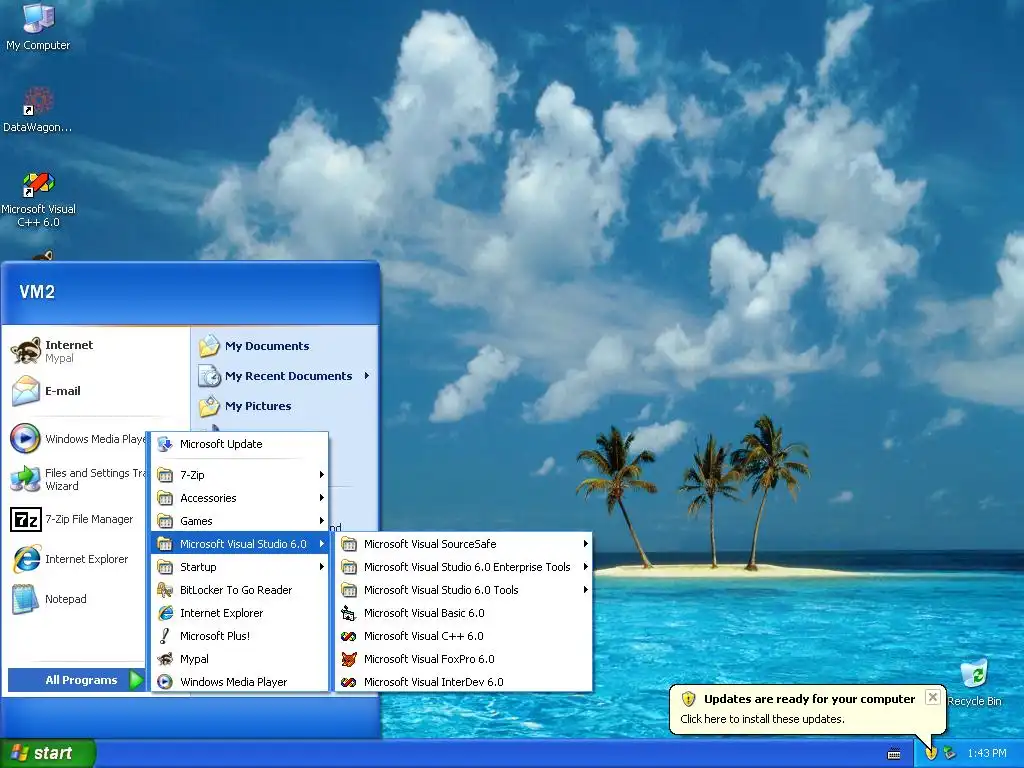
Task: Click the 1:43 PM taskbar clock
Action: point(987,753)
